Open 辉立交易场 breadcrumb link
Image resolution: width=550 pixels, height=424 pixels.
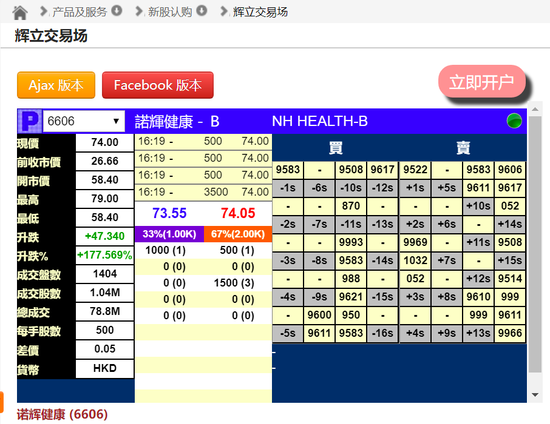(260, 12)
